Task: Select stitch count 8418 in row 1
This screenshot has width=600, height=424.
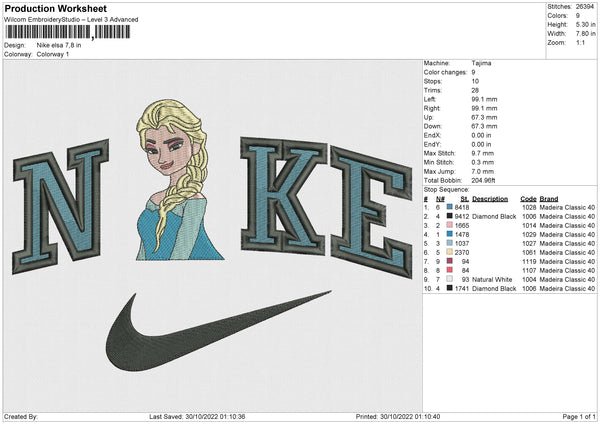Action: [x=462, y=207]
